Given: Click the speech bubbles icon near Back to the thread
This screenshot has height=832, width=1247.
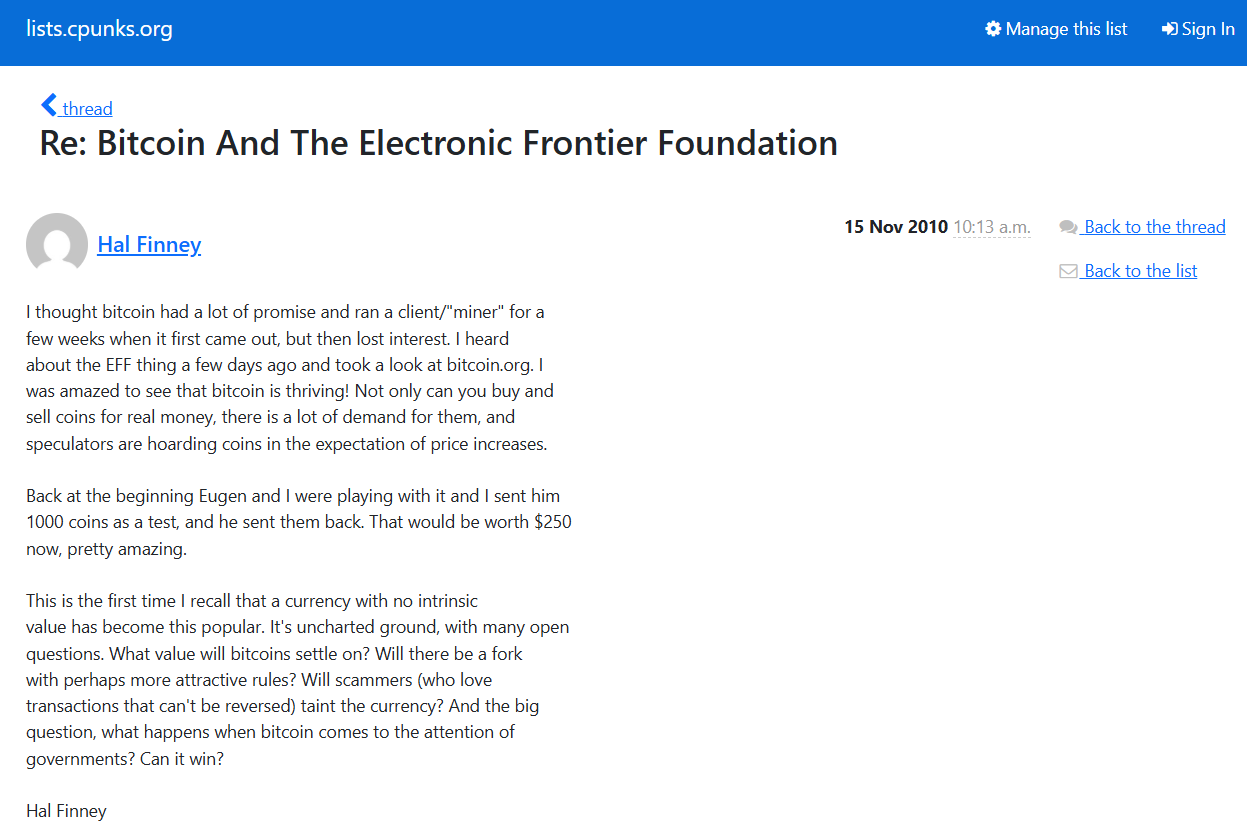Looking at the screenshot, I should [1068, 227].
